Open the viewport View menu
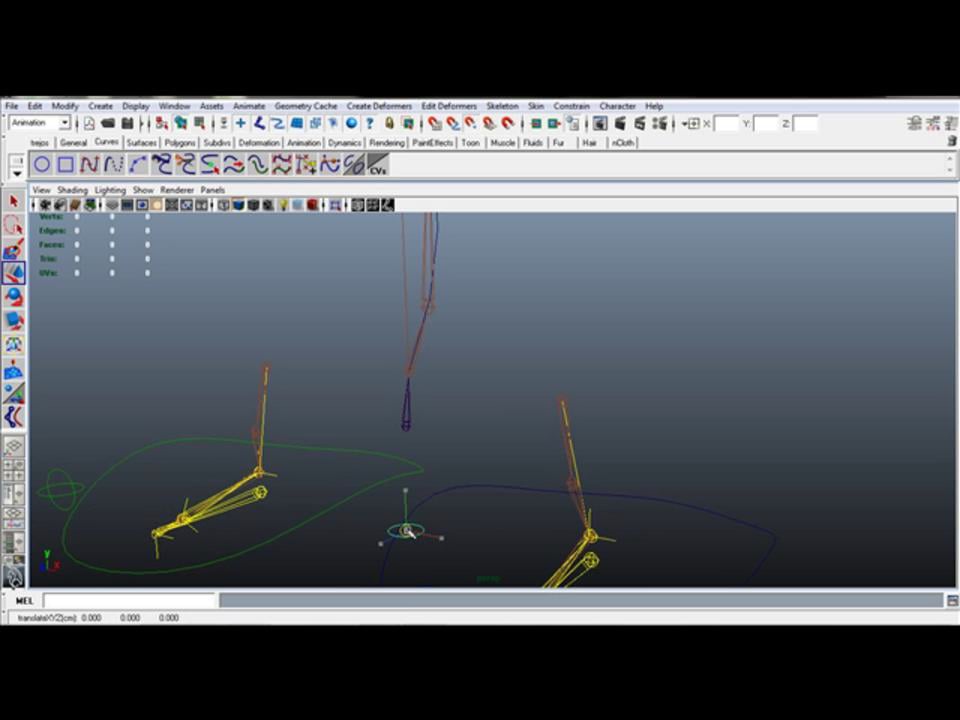960x720 pixels. 42,190
